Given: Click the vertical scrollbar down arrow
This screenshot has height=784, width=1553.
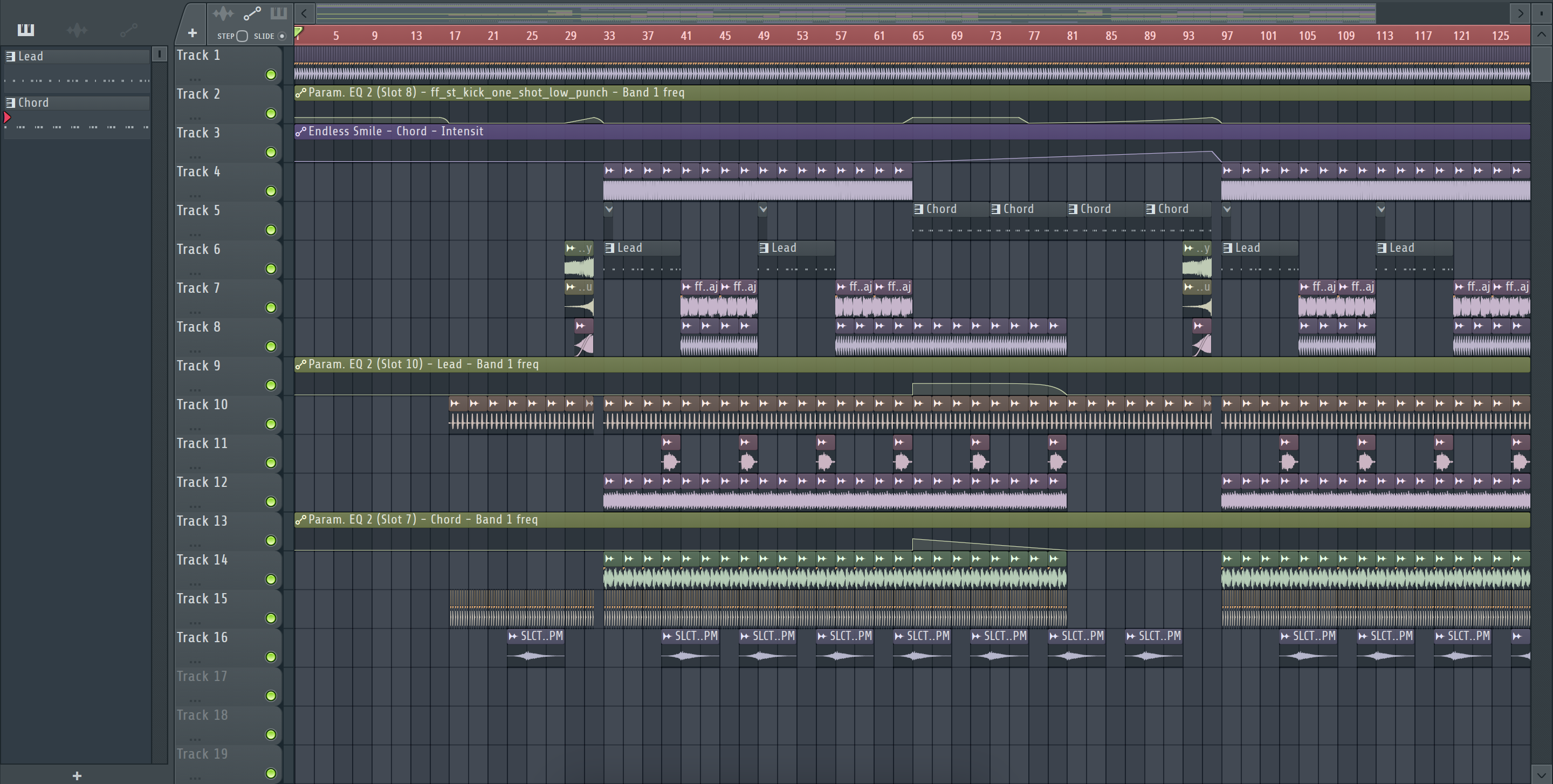Looking at the screenshot, I should (1542, 774).
